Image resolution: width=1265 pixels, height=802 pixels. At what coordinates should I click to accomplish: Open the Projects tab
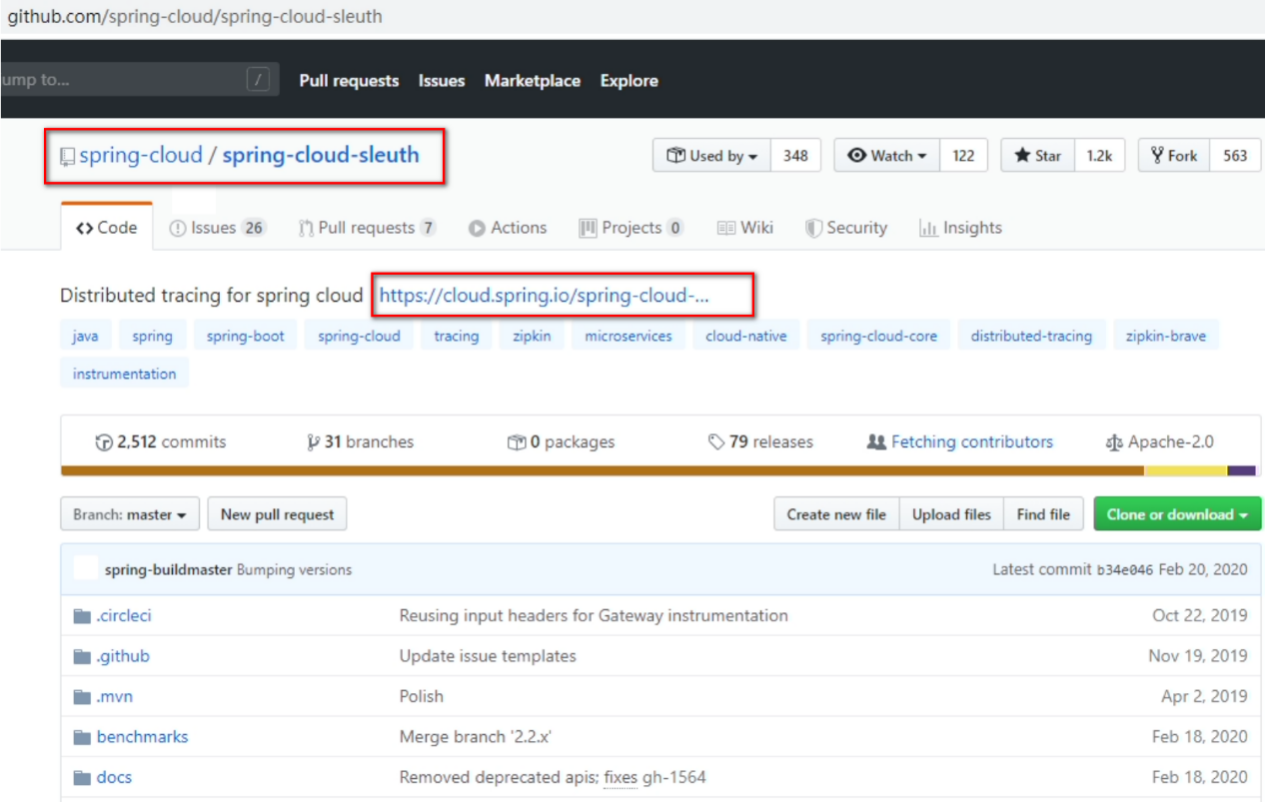tap(631, 228)
